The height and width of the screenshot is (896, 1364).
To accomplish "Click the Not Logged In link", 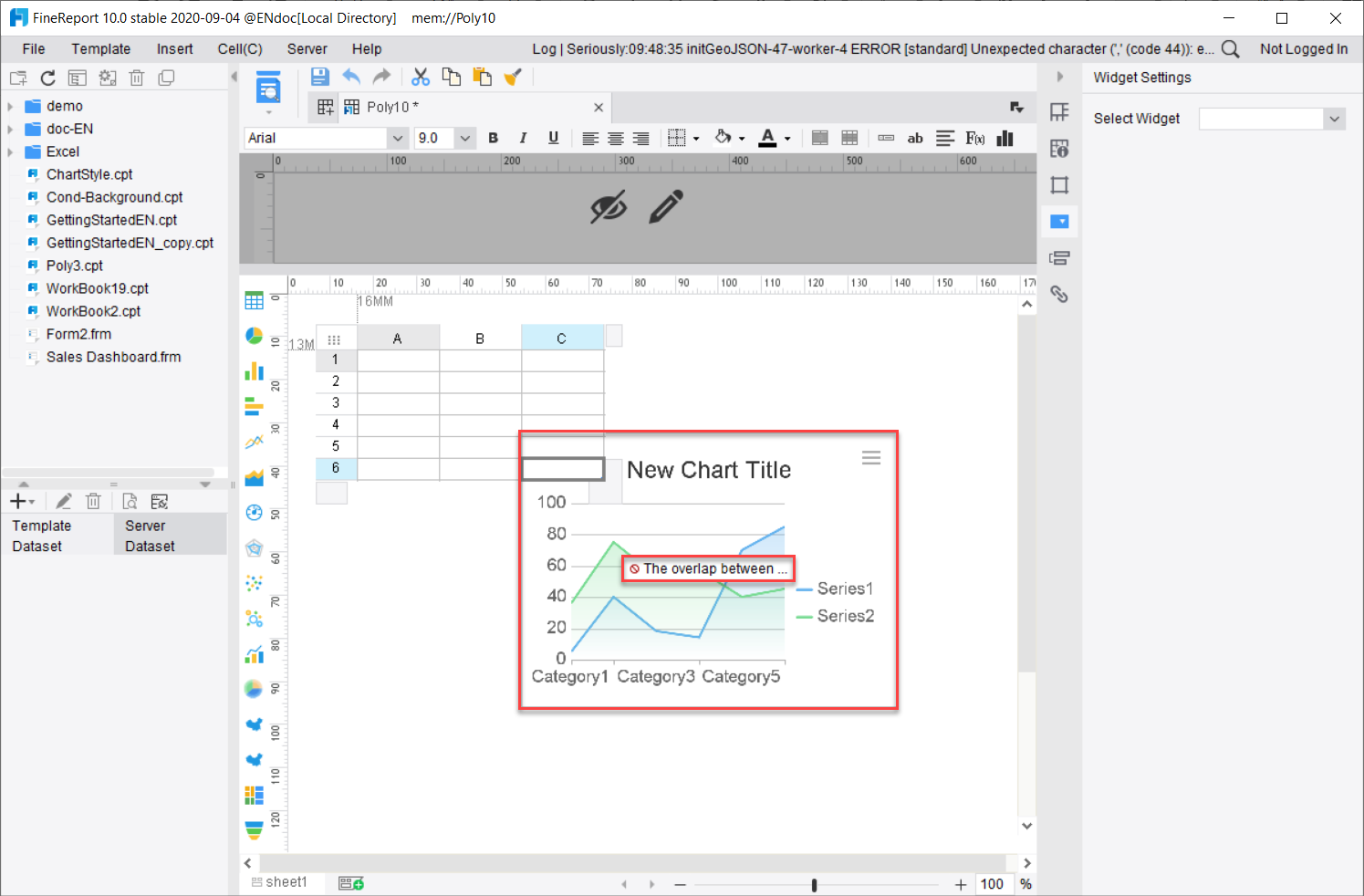I will tap(1303, 49).
